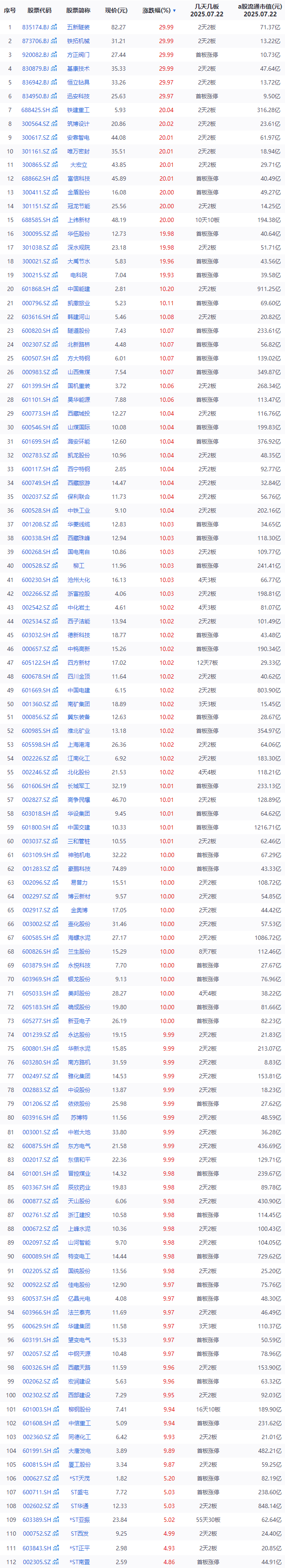Open the chart icon beside 301161.SZ
Viewport: 285px width, 1568px height.
(55, 152)
